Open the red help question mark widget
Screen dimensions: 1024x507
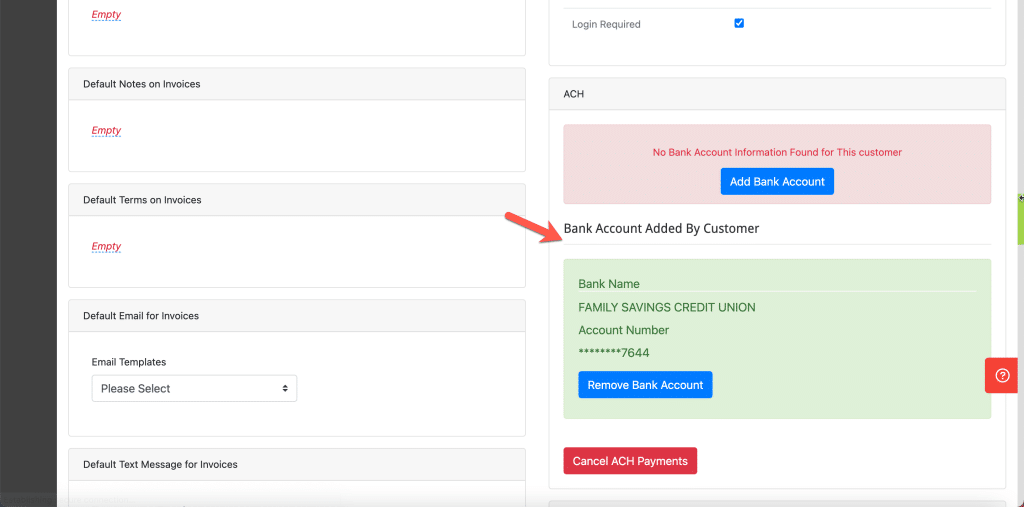1002,375
